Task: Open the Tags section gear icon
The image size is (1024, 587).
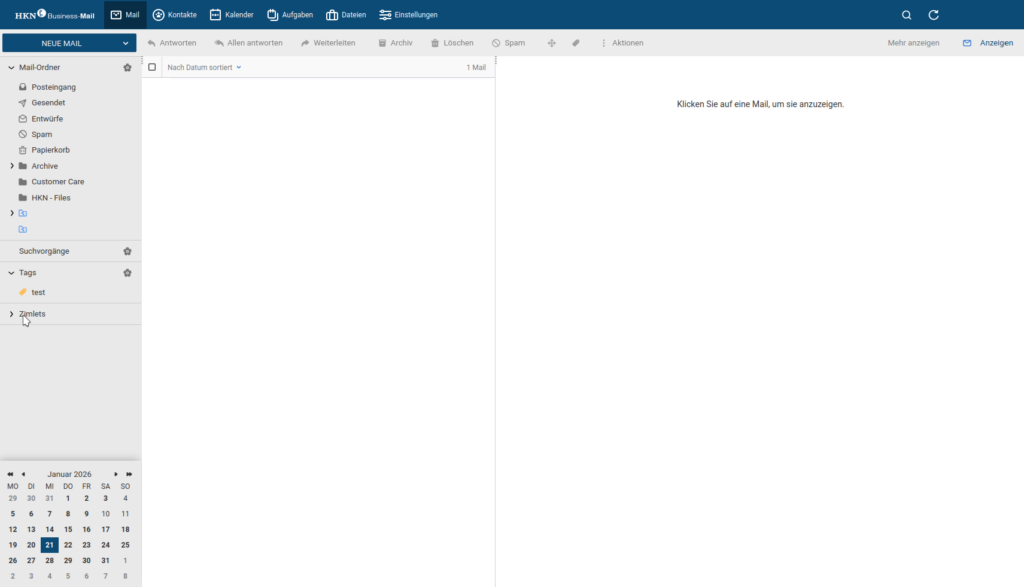Action: point(127,273)
